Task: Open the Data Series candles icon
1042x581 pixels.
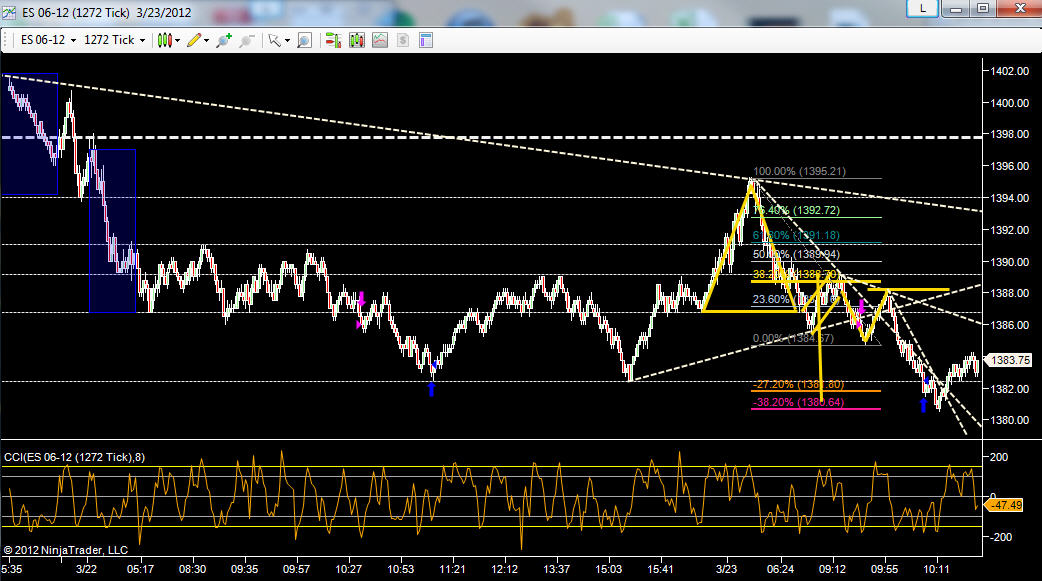Action: point(357,41)
